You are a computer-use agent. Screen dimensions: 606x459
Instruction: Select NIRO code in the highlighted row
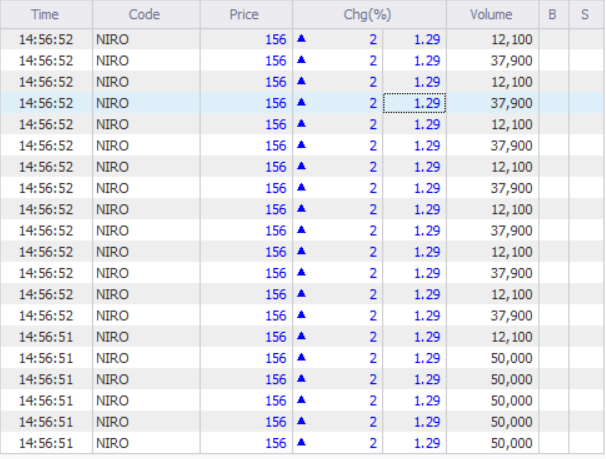click(112, 103)
